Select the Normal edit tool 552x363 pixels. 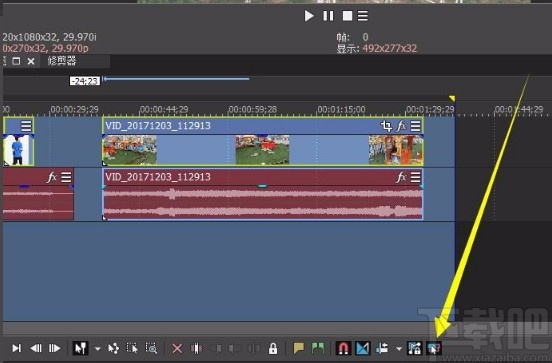[x=81, y=349]
